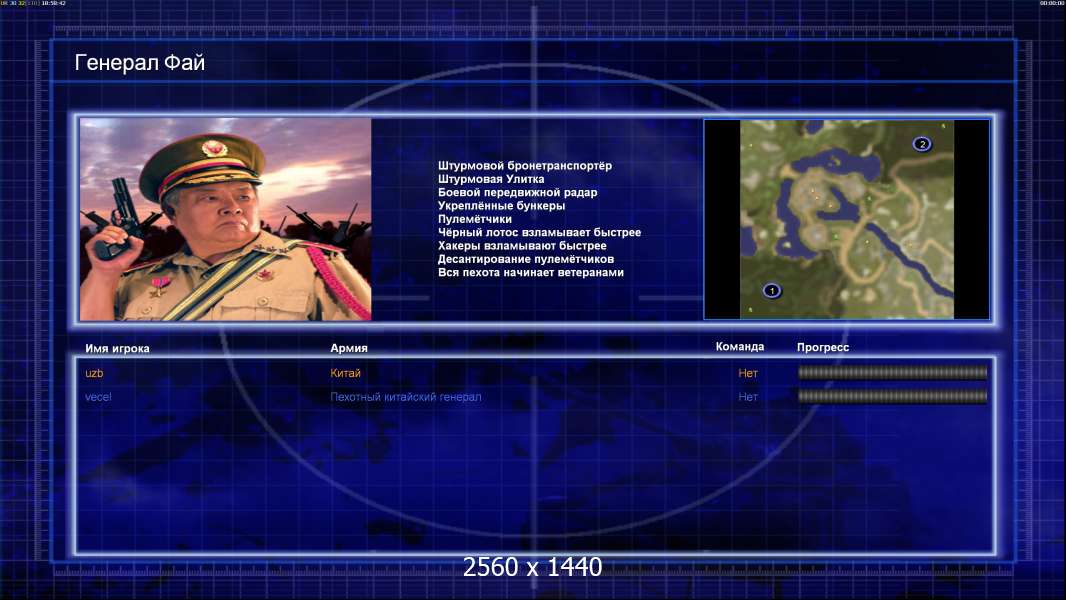Click army entry 'Китай' for uzb
Viewport: 1066px width, 600px height.
(345, 373)
